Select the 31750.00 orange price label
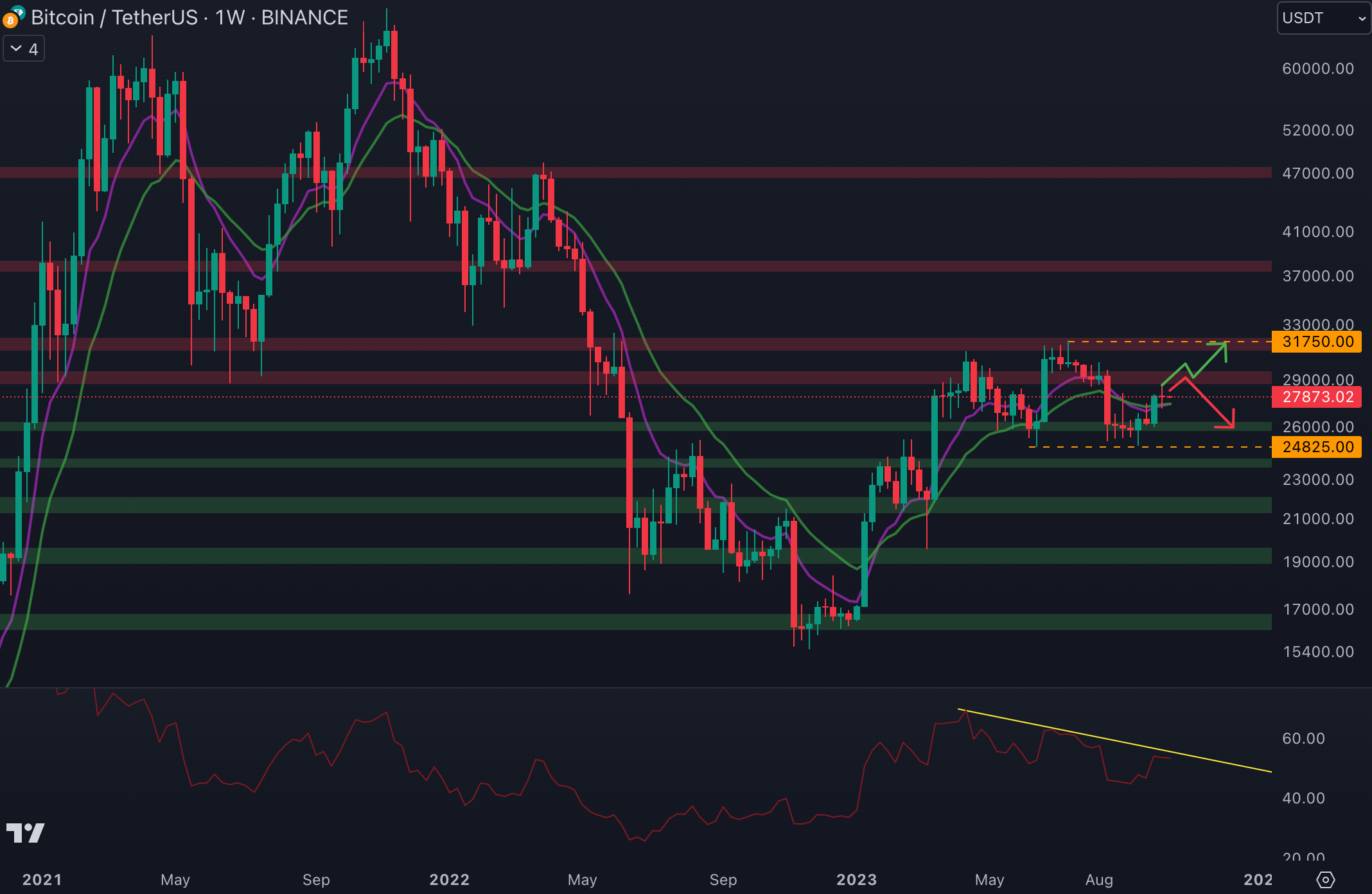The image size is (1372, 894). (1317, 342)
